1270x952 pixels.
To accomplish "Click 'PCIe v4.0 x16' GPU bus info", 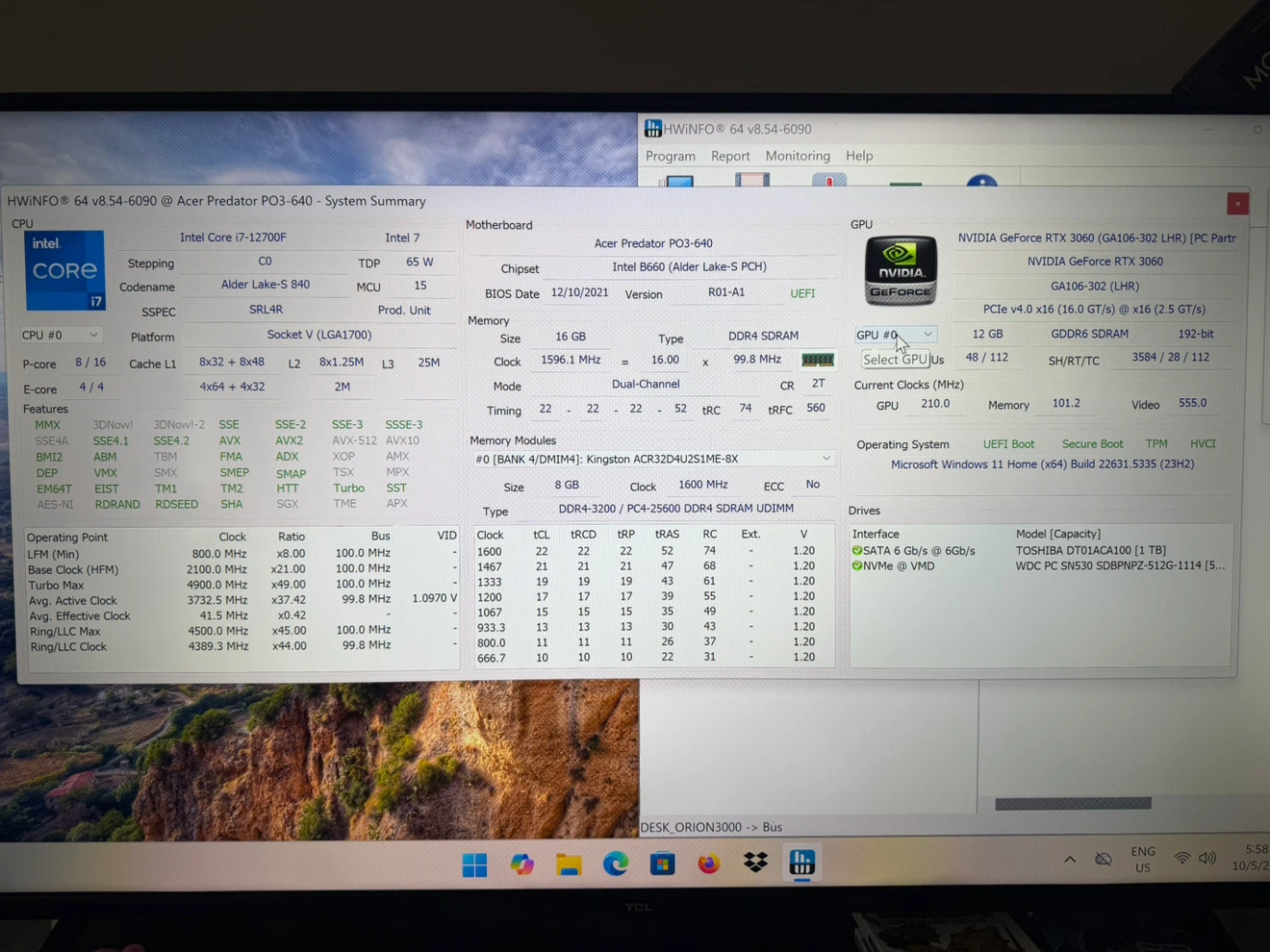I will point(1094,309).
